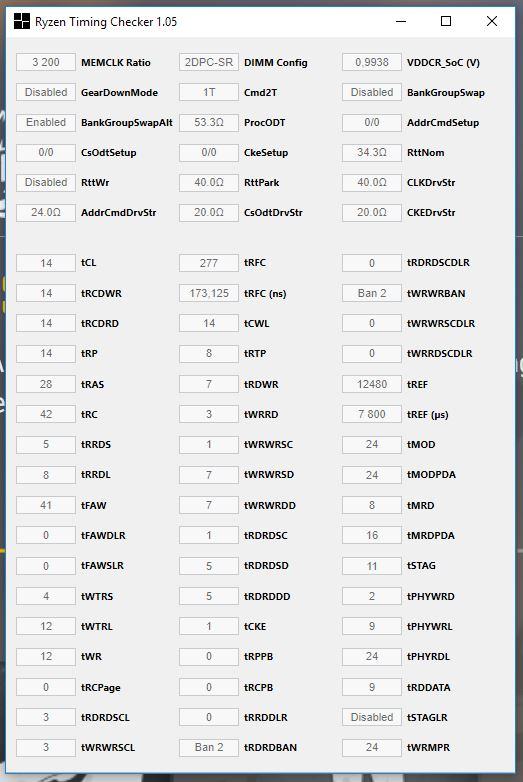This screenshot has height=782, width=523.
Task: Click the tWRWRSCL value field
Action: click(x=46, y=747)
